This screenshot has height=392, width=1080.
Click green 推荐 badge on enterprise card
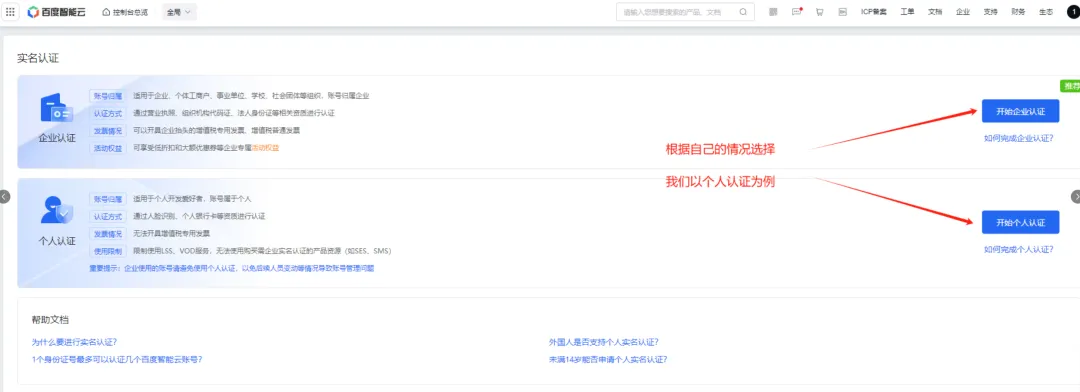1070,86
